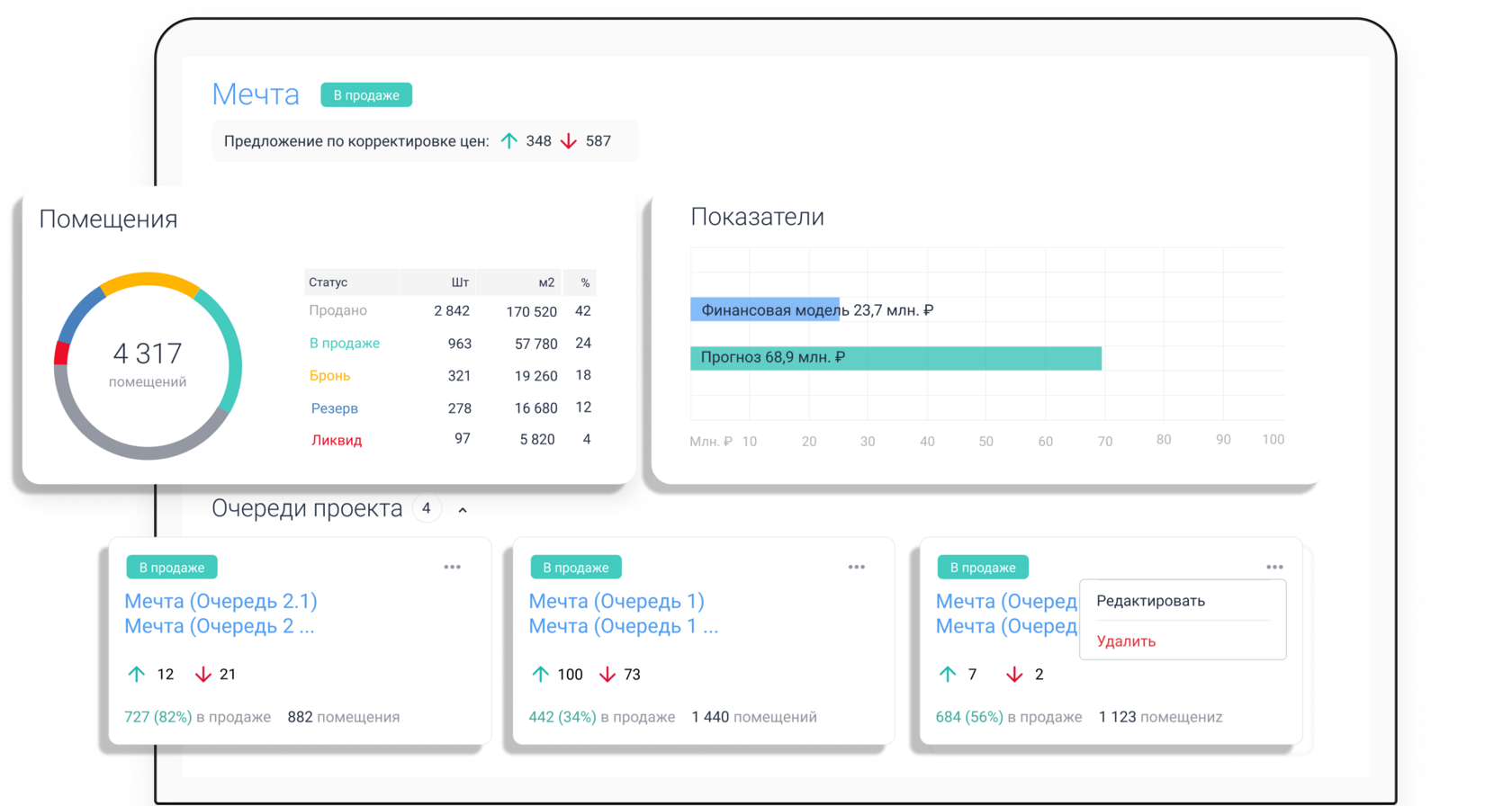Click the Предложение по корректировке цен label
Image resolution: width=1512 pixels, height=806 pixels.
(x=356, y=141)
